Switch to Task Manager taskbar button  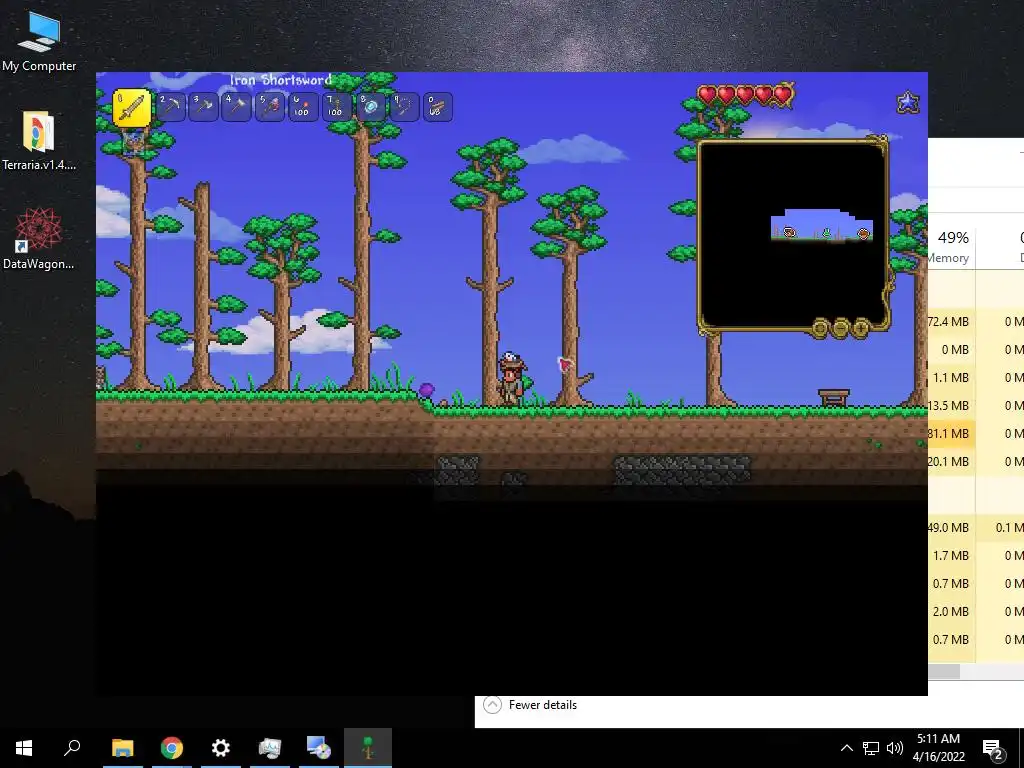(270, 748)
